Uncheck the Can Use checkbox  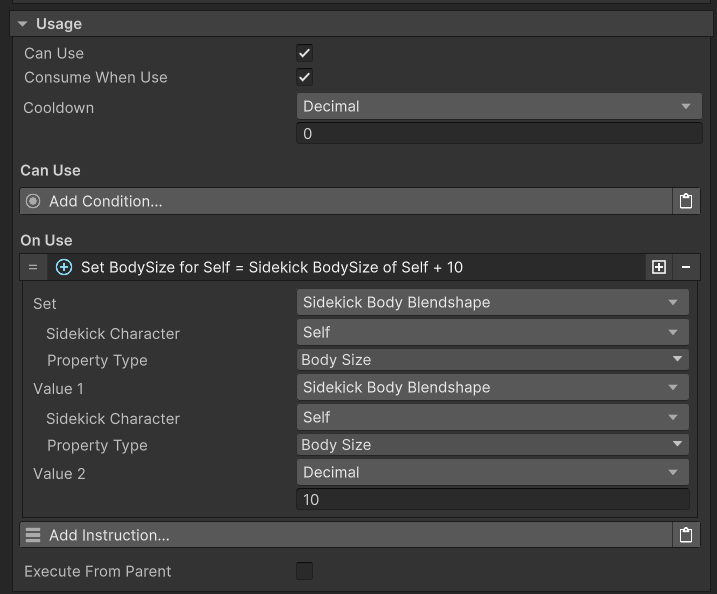point(305,53)
